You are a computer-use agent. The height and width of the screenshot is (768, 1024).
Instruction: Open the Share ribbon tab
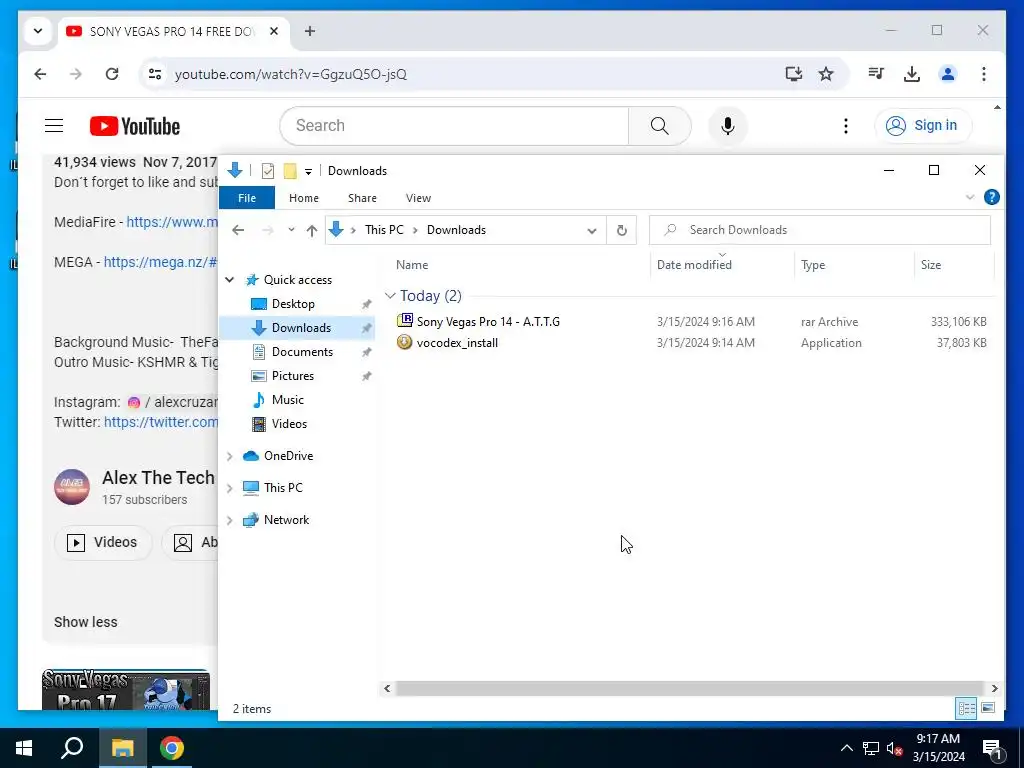[x=362, y=198]
